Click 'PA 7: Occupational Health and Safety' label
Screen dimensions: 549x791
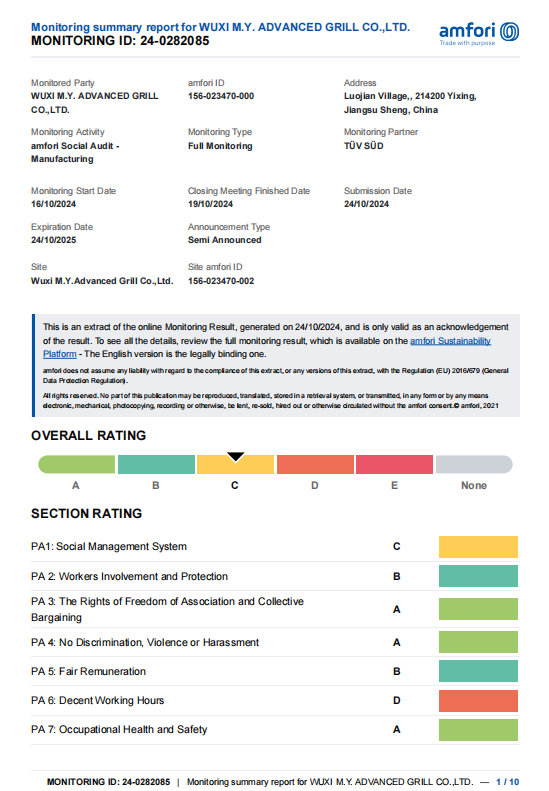click(x=119, y=729)
